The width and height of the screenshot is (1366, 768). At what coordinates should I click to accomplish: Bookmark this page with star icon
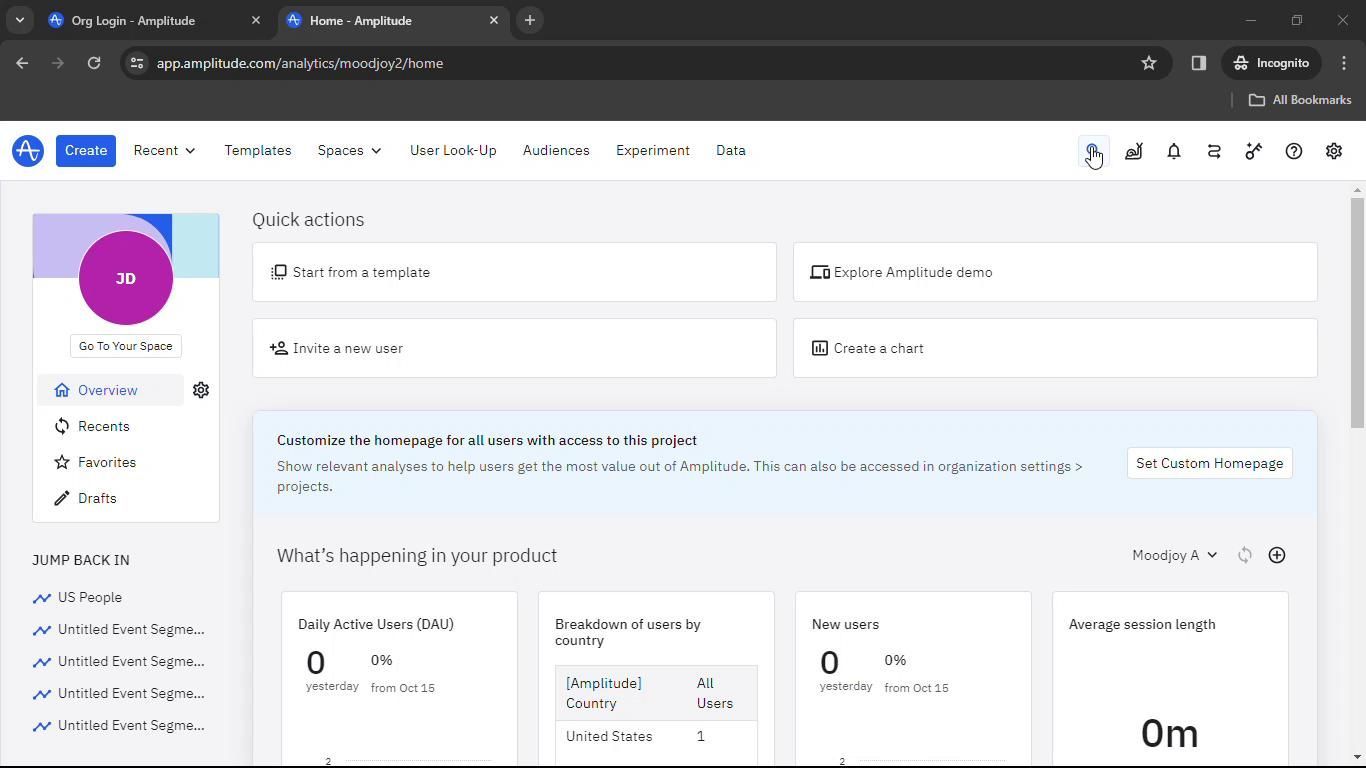[x=1149, y=63]
